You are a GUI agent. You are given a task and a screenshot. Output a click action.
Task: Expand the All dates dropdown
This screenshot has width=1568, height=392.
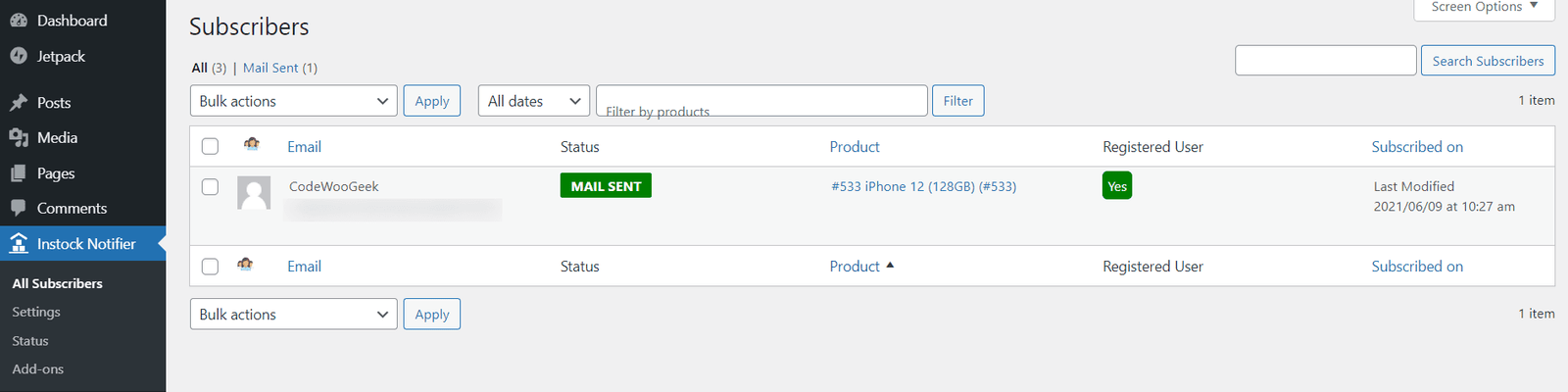point(534,101)
